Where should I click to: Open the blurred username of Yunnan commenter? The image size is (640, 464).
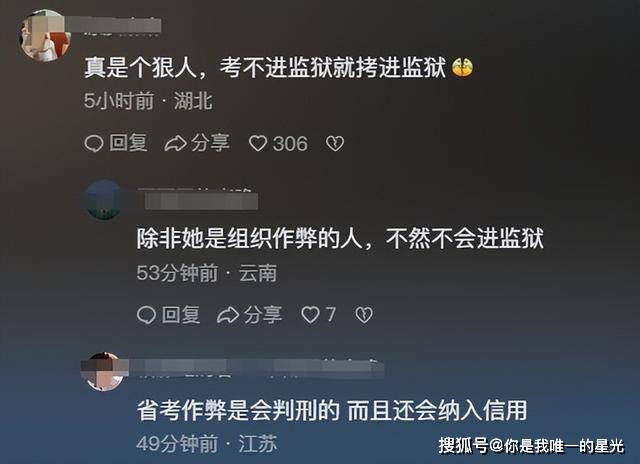[x=198, y=200]
